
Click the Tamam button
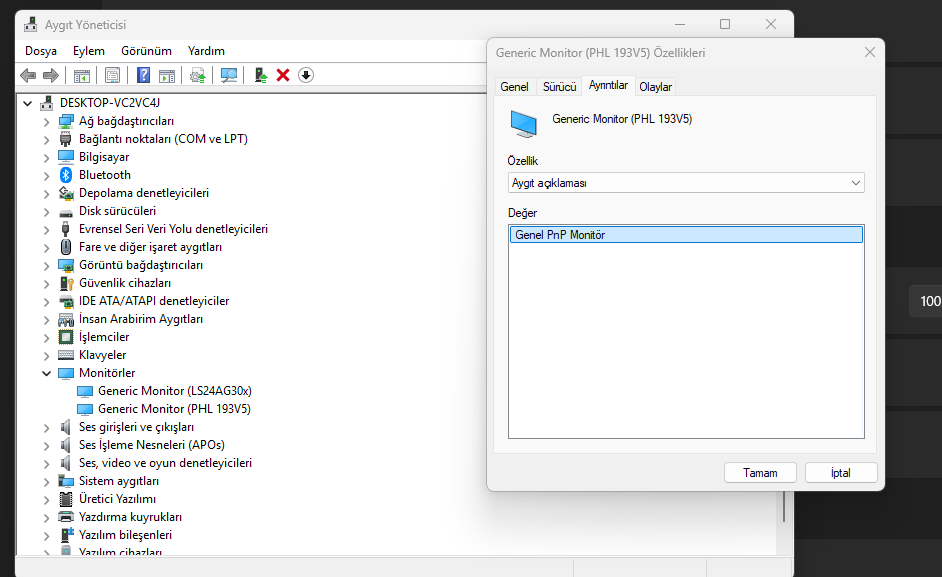pyautogui.click(x=760, y=473)
